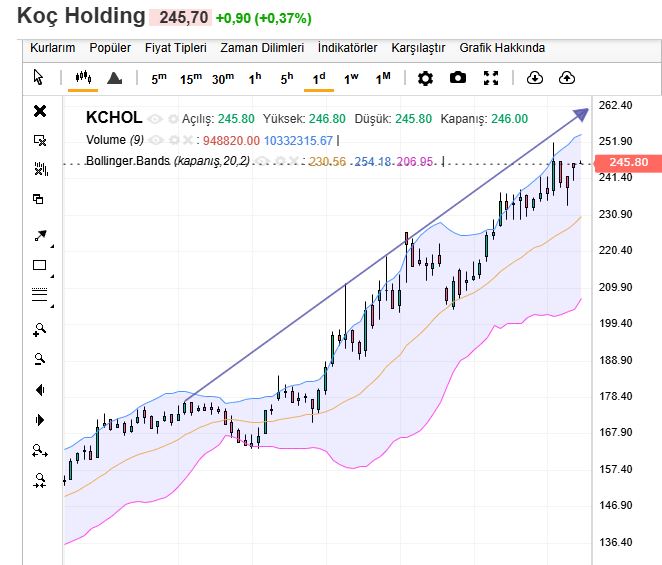Select the 30-minute timeframe
The width and height of the screenshot is (662, 565).
tap(223, 79)
